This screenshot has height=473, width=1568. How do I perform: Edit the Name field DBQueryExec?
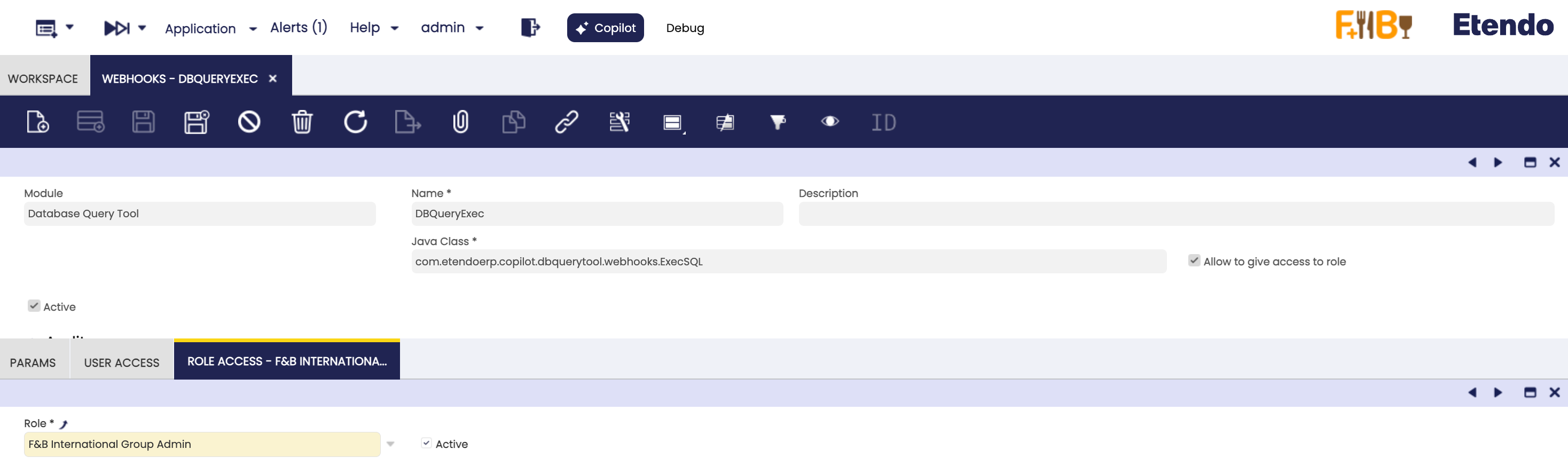tap(597, 214)
